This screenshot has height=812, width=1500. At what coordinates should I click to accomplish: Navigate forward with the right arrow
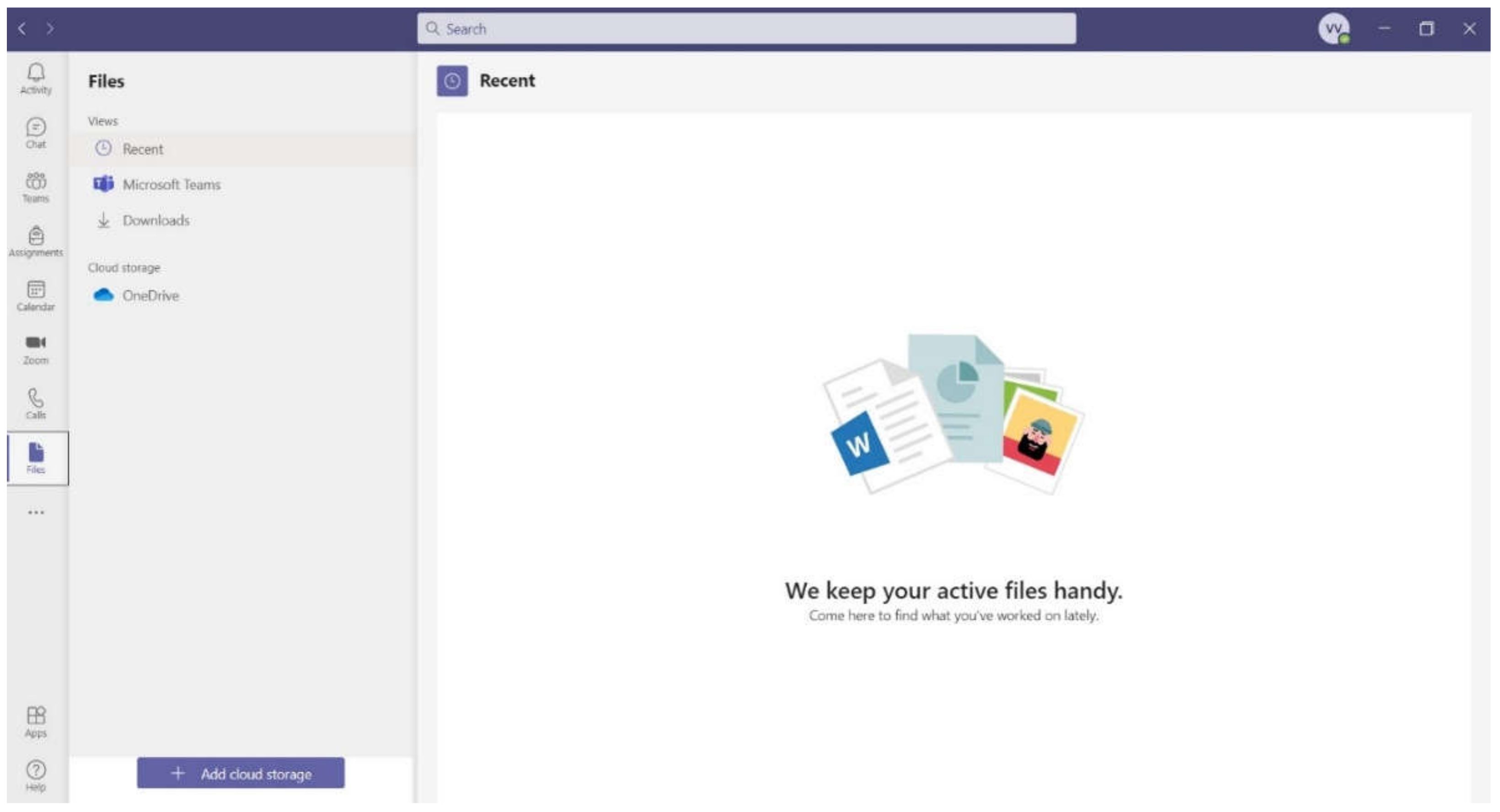[50, 28]
